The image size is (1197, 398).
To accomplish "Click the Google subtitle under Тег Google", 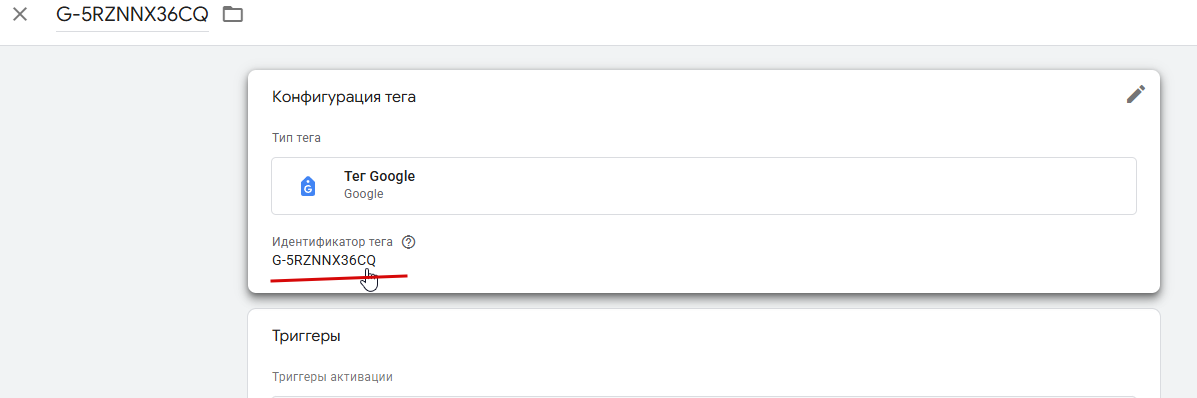I will pyautogui.click(x=363, y=194).
